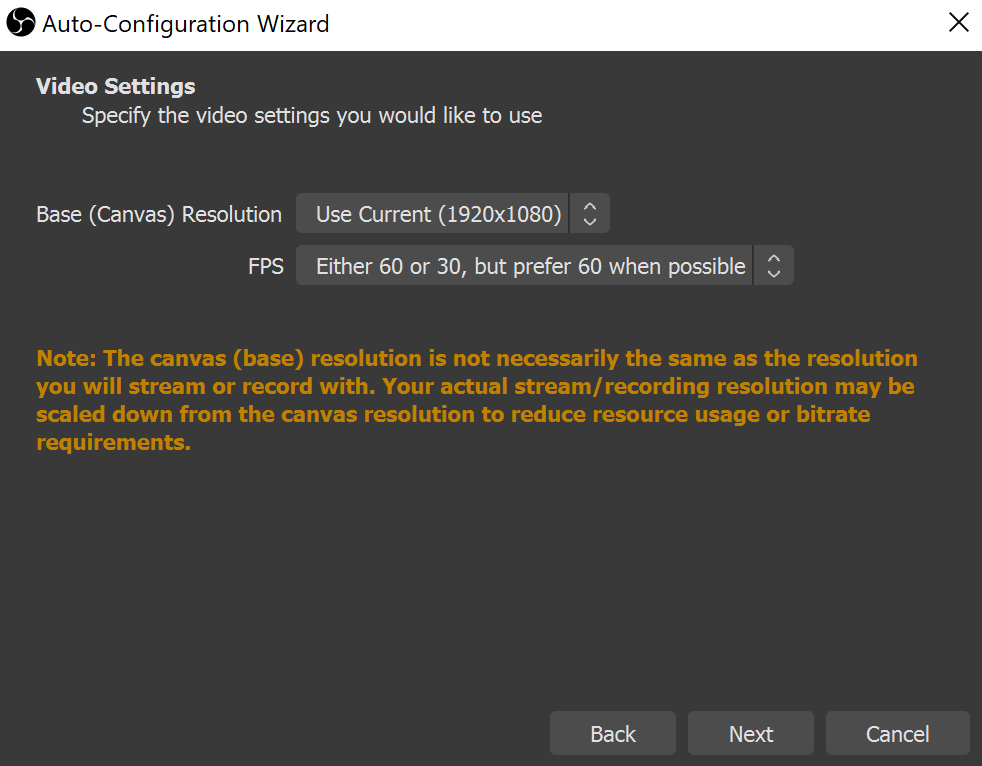Click the down chevron on the resolution selector
Screen dimensions: 982x766
coord(589,221)
